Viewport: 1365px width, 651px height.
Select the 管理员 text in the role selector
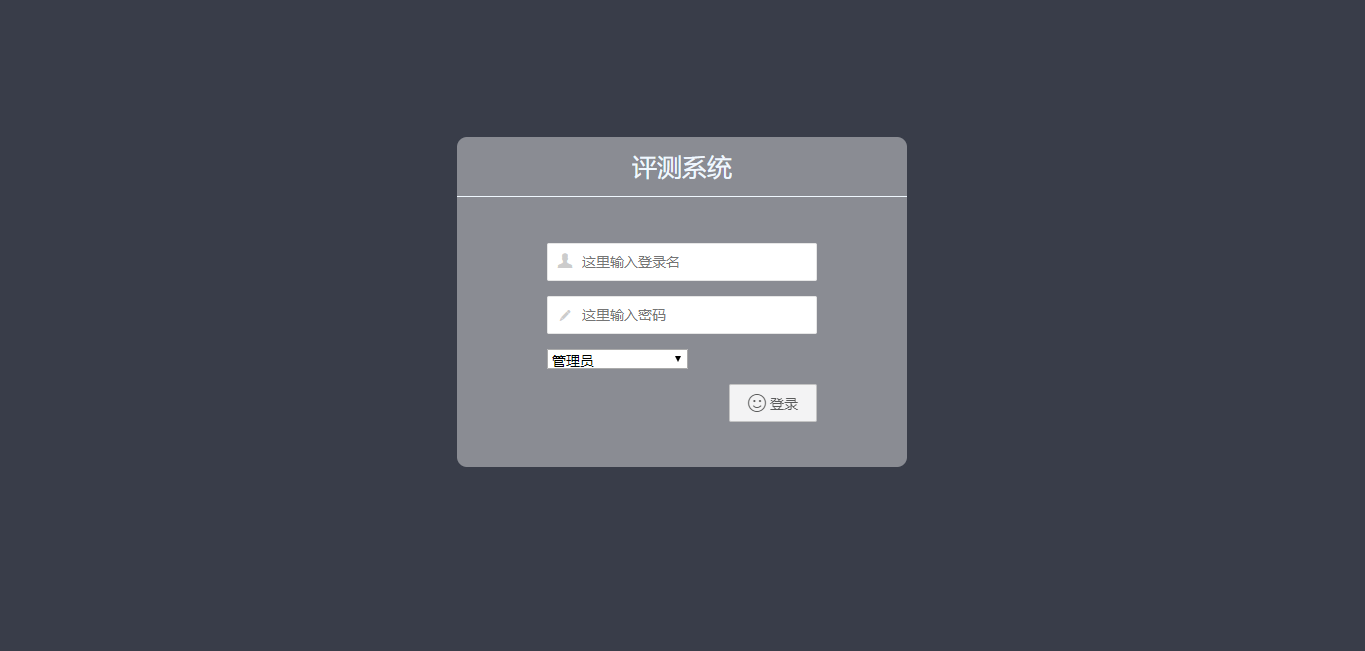572,361
